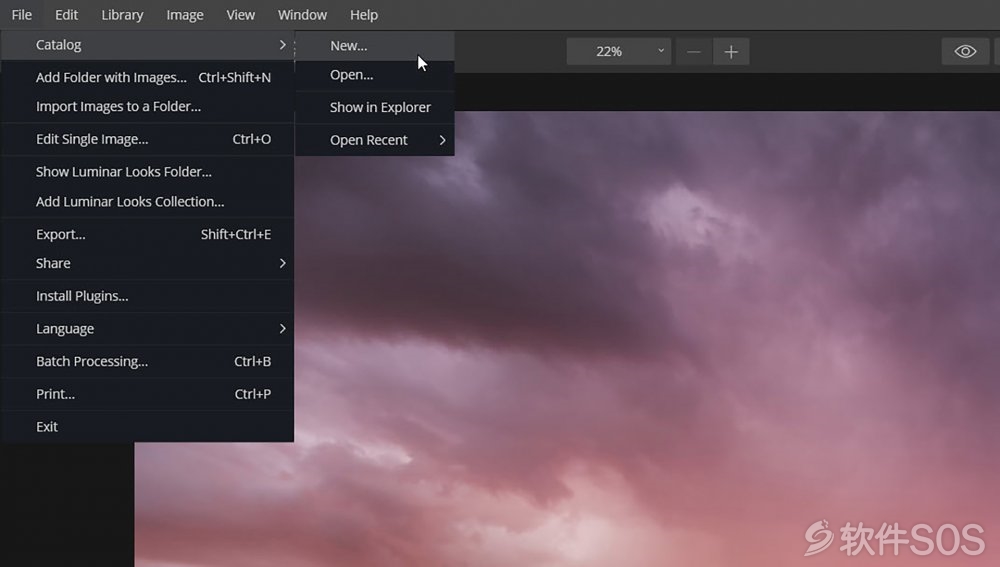The height and width of the screenshot is (567, 1000).
Task: Create a New catalog
Action: click(x=375, y=46)
